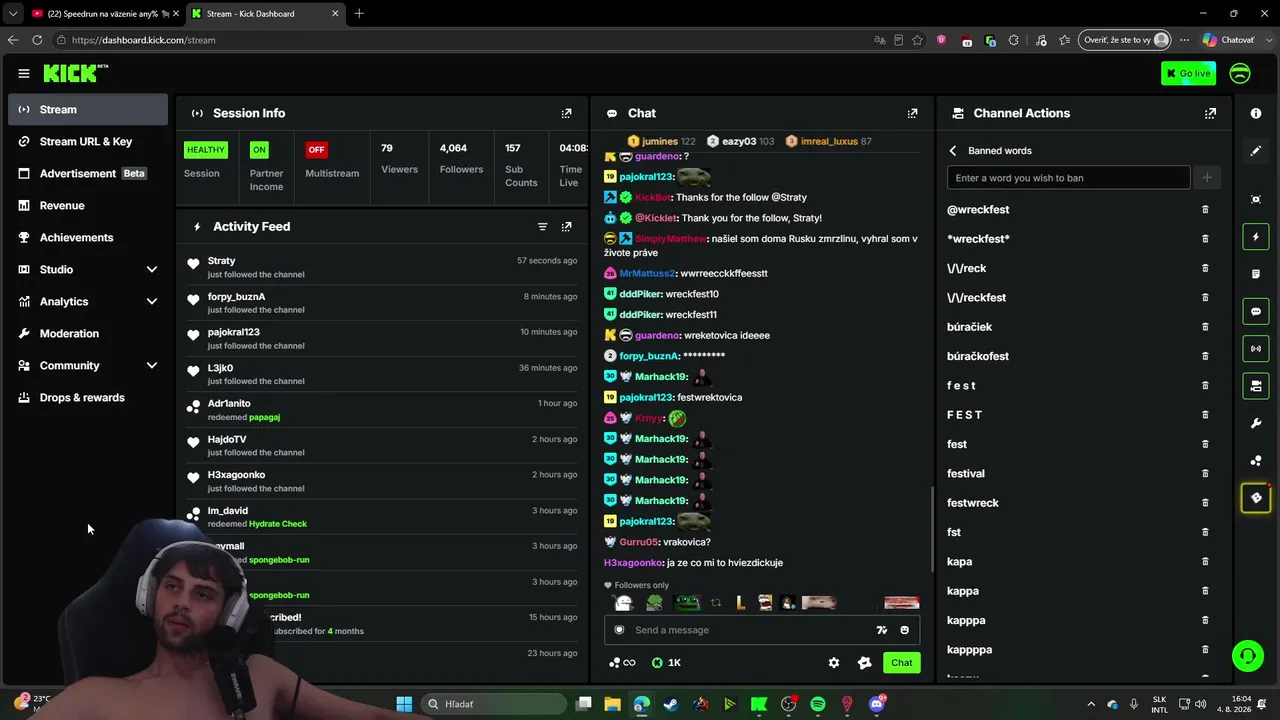This screenshot has height=720, width=1280.
Task: Select the "festwreck" banned word entry
Action: tap(973, 503)
